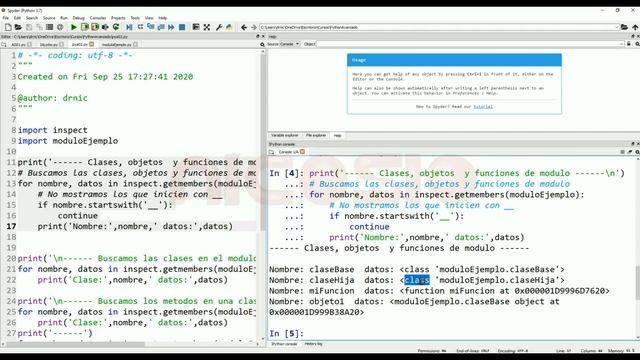The image size is (640, 360).
Task: Create a new file with the New file icon
Action: point(8,27)
